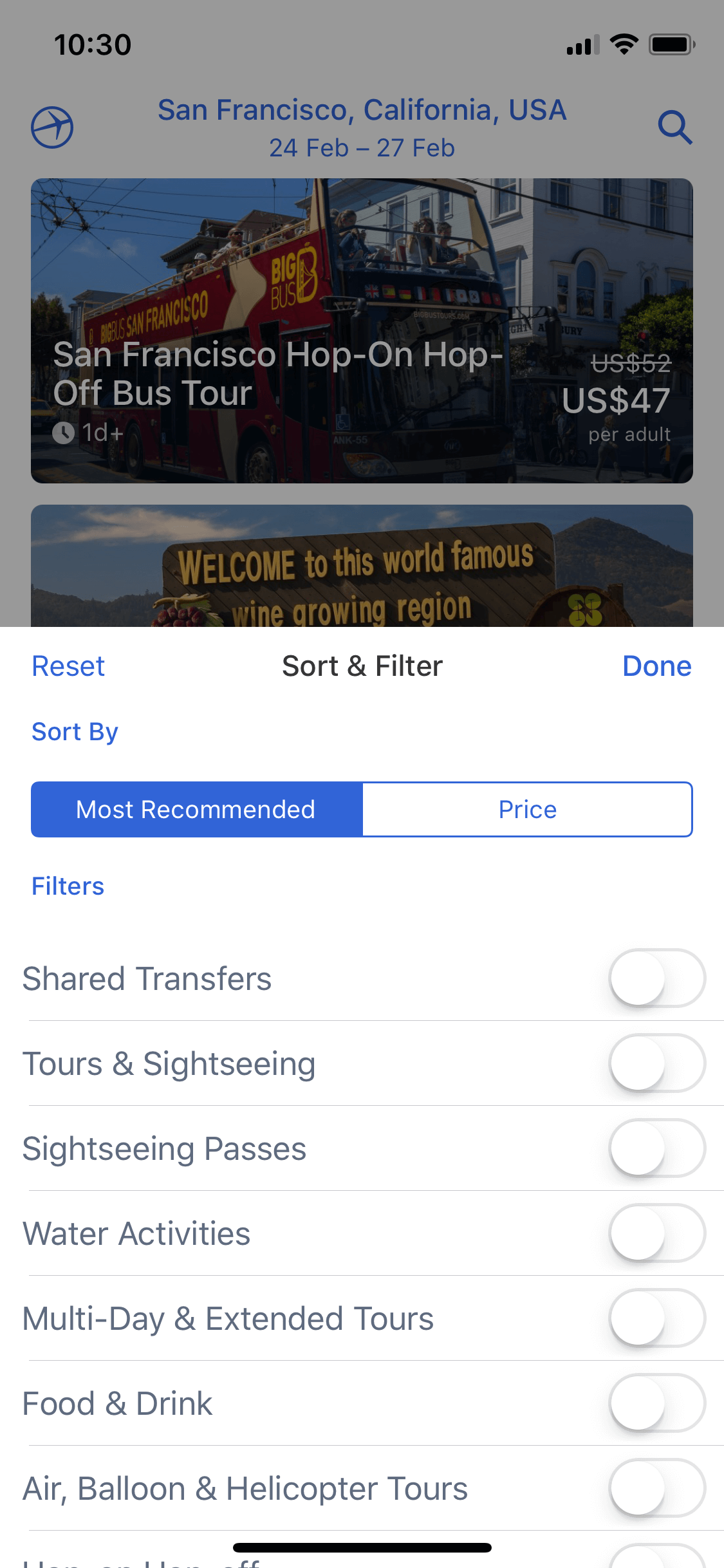Turn on Sightseeing Passes filter
This screenshot has width=724, height=1568.
pyautogui.click(x=657, y=1148)
